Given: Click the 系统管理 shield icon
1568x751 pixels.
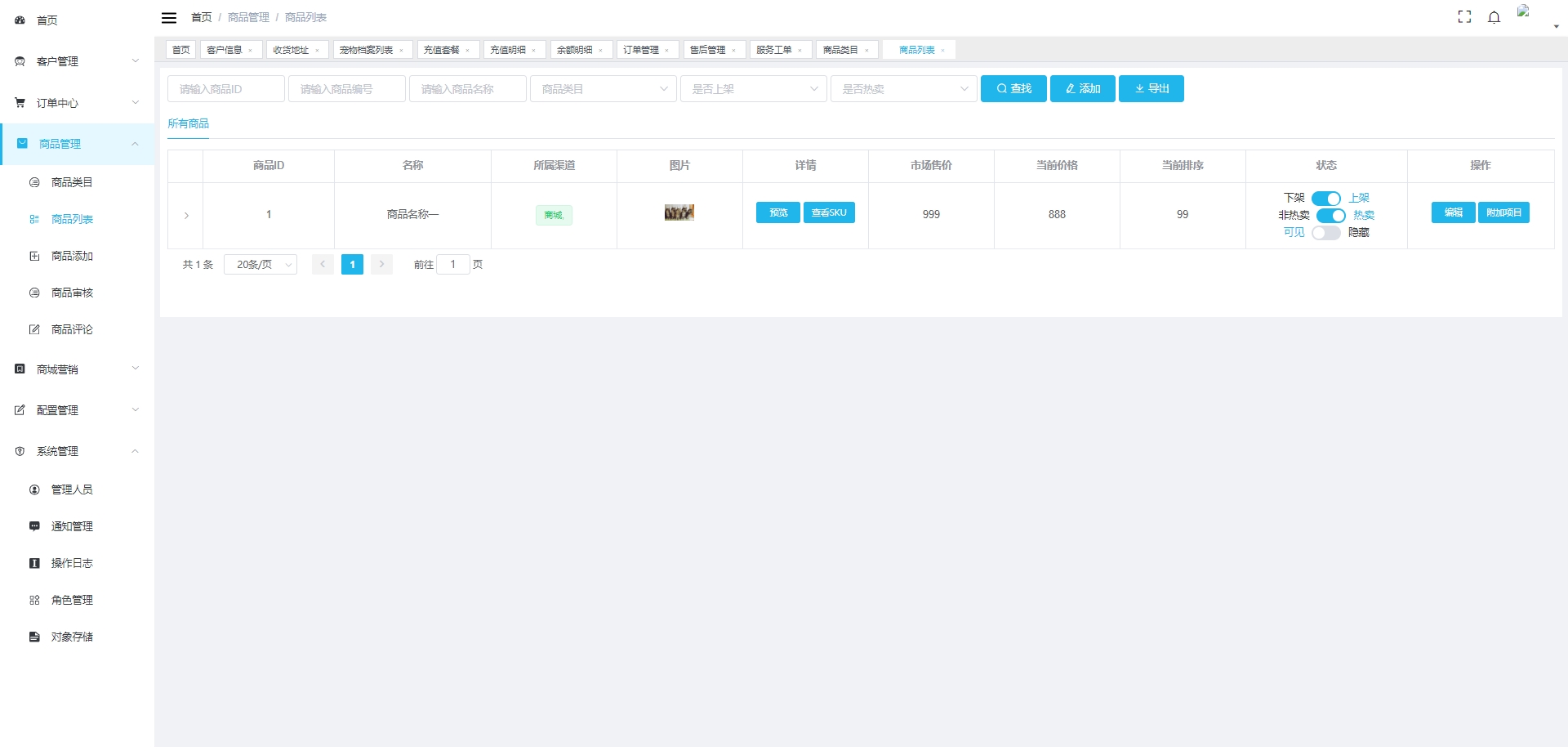Looking at the screenshot, I should 20,451.
